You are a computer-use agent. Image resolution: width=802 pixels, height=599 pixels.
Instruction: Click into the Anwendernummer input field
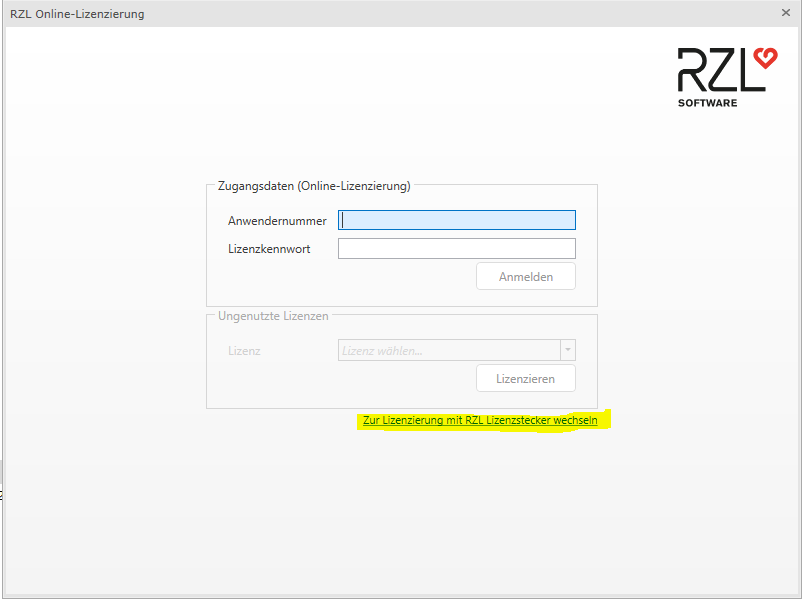456,219
